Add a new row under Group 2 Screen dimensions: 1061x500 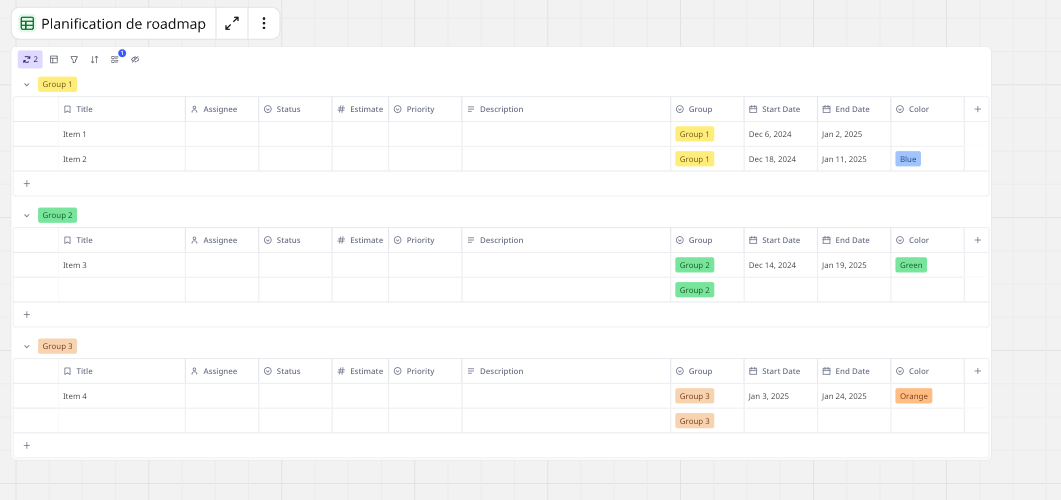click(x=27, y=315)
